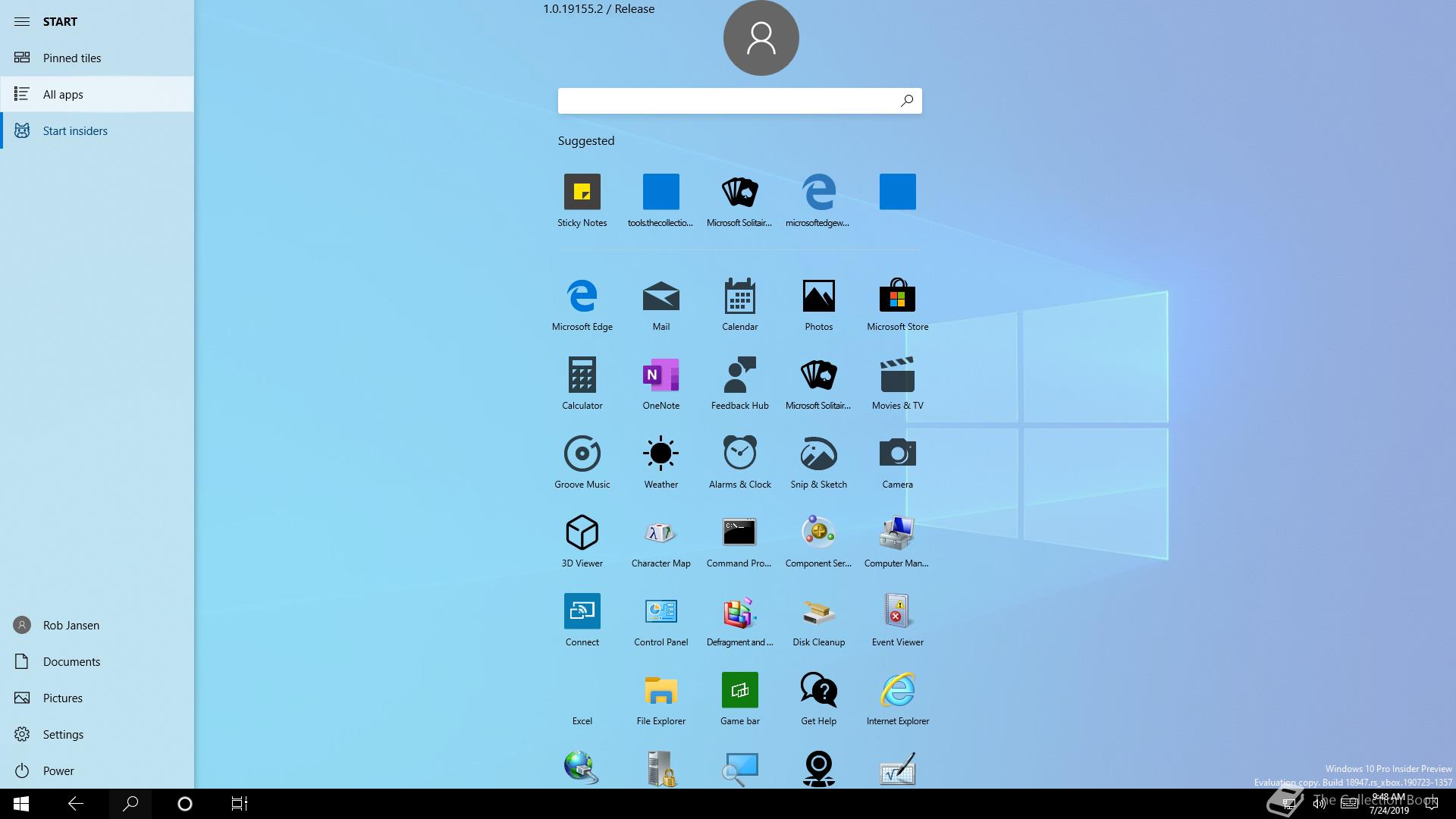
Task: Launch Microsoft Store
Action: [x=897, y=304]
